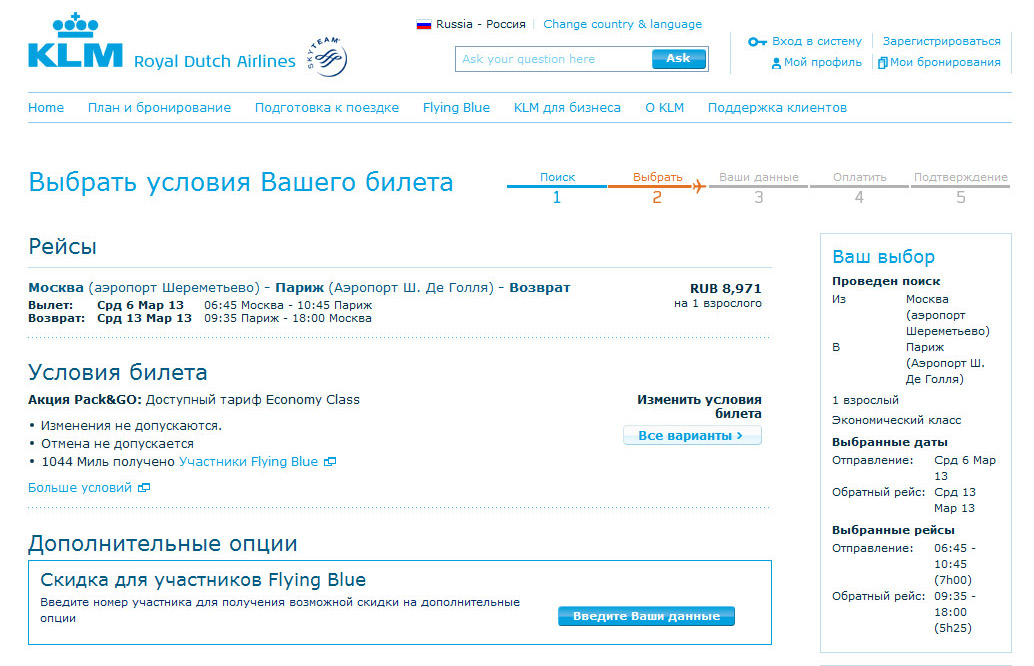1034x666 pixels.
Task: Click the person icon beside Мой профиль
Action: point(776,63)
